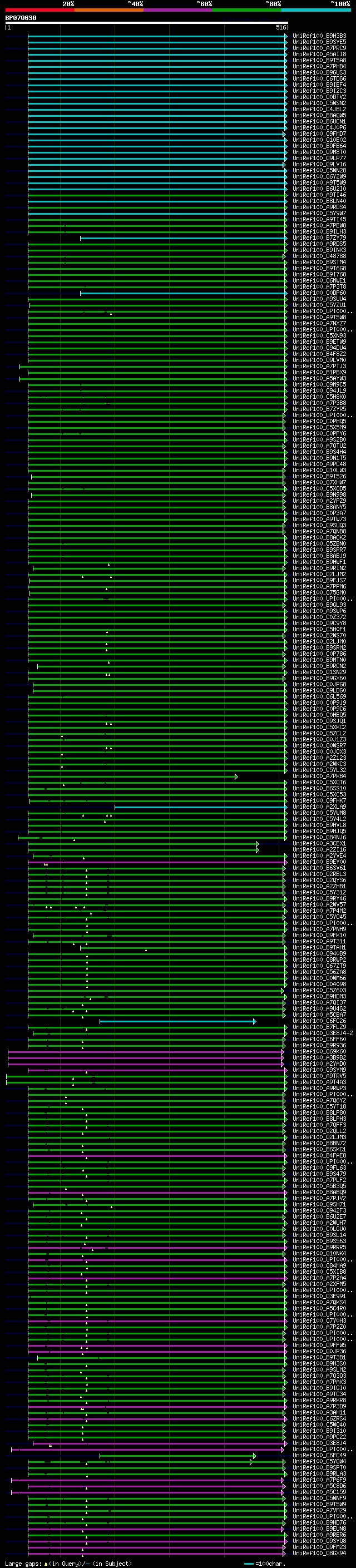Click the purple ~60% identity legend segment

point(177,10)
